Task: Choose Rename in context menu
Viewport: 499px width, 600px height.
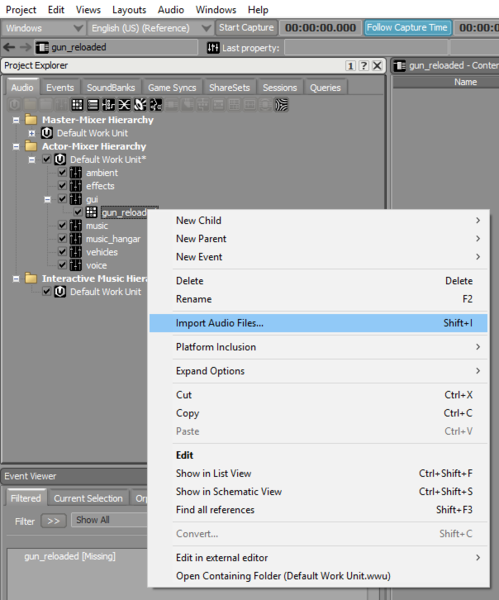Action: pyautogui.click(x=318, y=299)
